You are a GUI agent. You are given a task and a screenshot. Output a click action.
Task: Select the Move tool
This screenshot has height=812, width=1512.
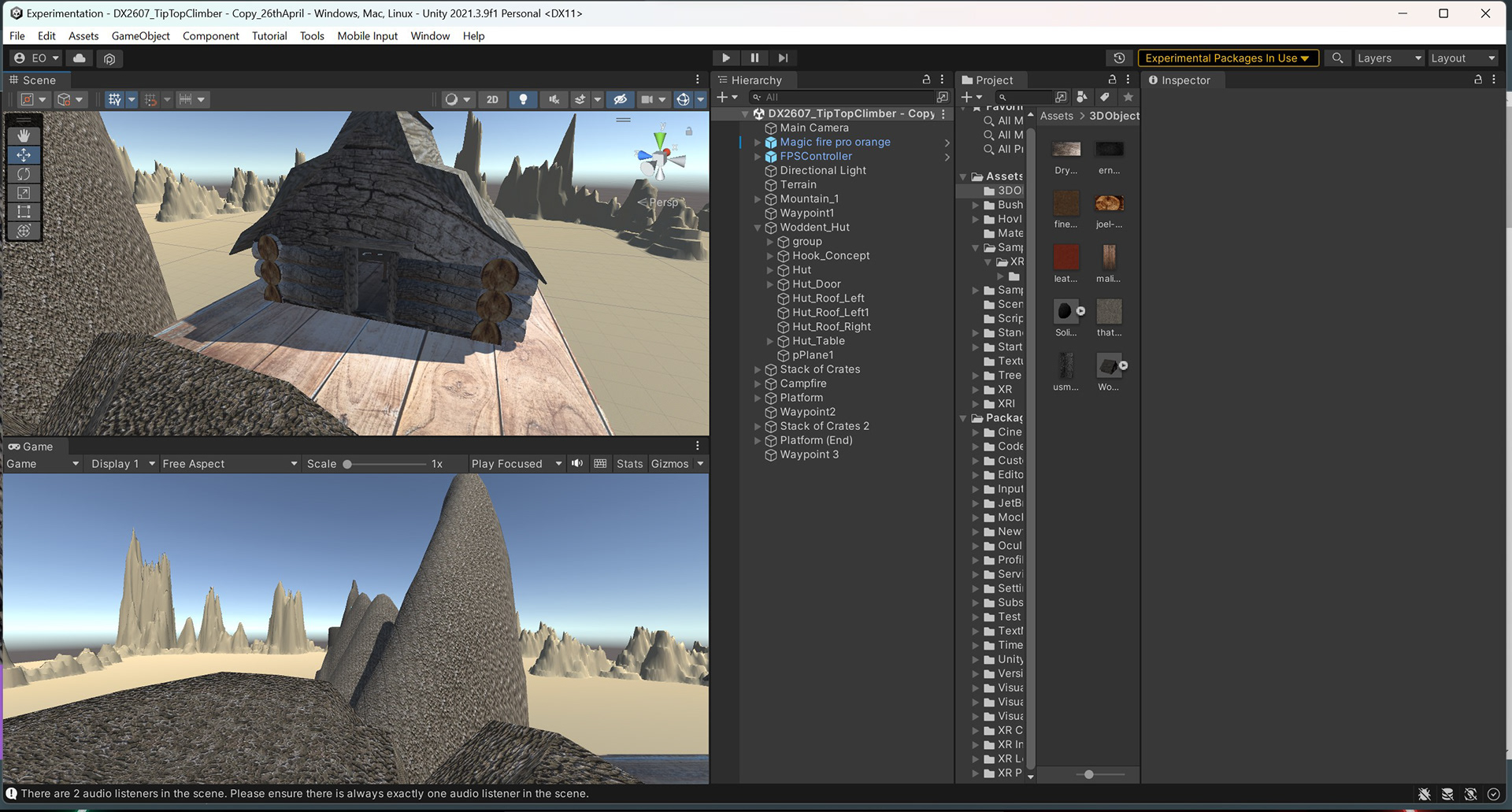tap(24, 155)
